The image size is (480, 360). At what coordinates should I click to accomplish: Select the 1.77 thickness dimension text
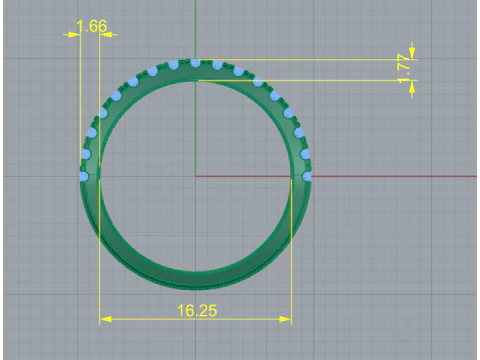click(x=404, y=68)
